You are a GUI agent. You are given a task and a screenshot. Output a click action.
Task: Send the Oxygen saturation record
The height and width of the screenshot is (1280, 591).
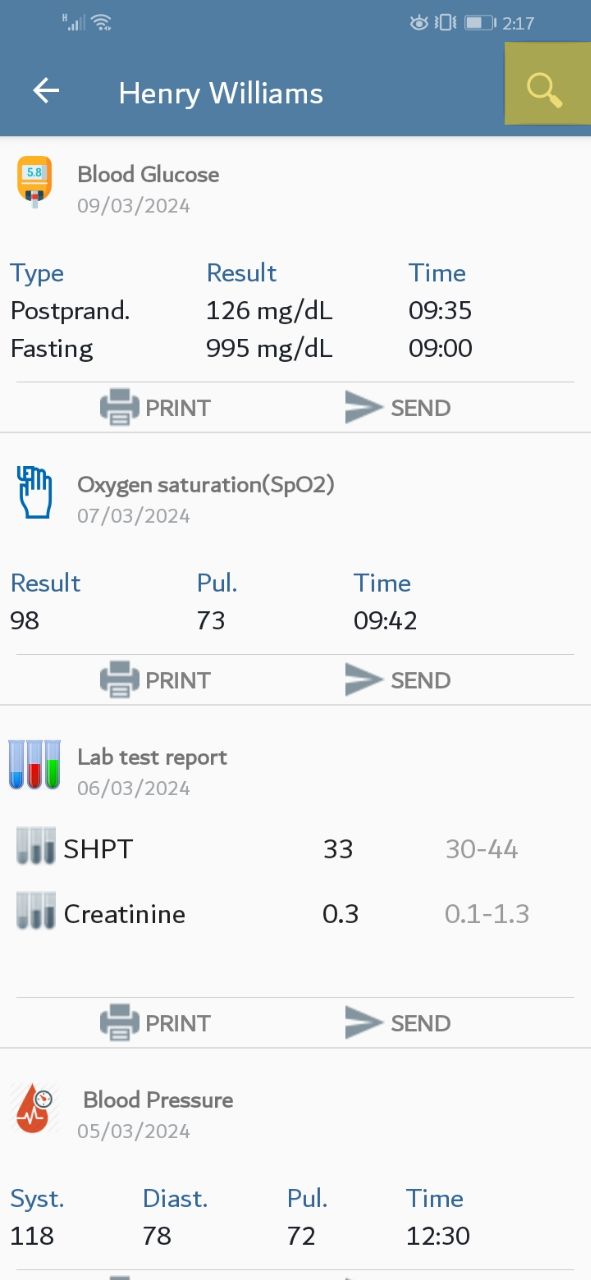click(397, 680)
